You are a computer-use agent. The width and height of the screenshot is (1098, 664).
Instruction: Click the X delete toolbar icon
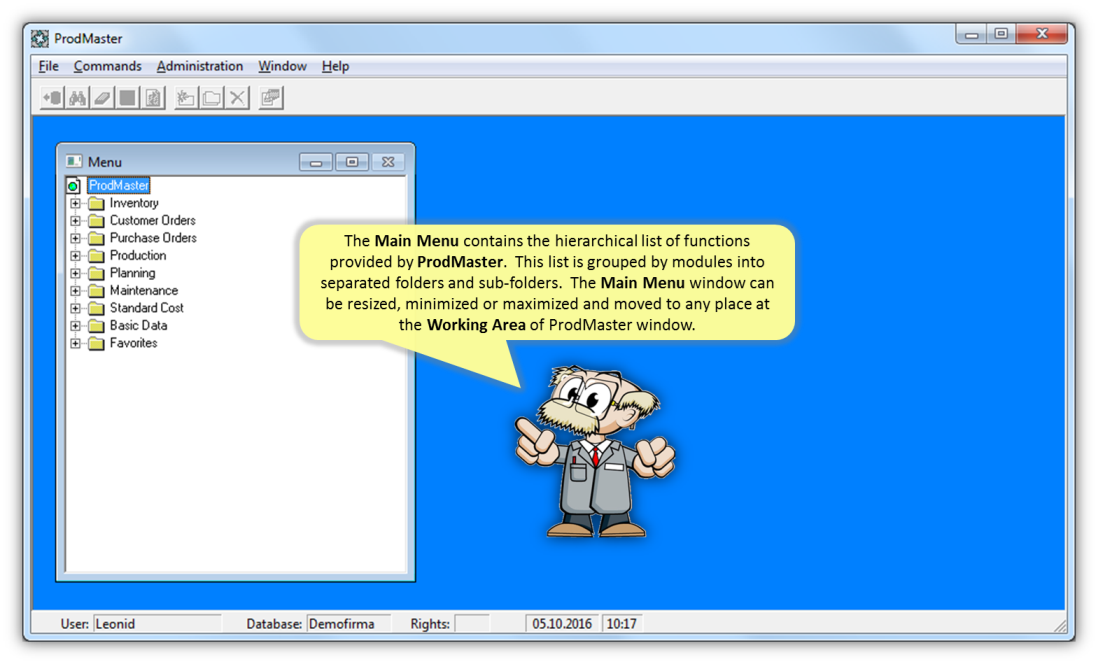click(x=237, y=98)
